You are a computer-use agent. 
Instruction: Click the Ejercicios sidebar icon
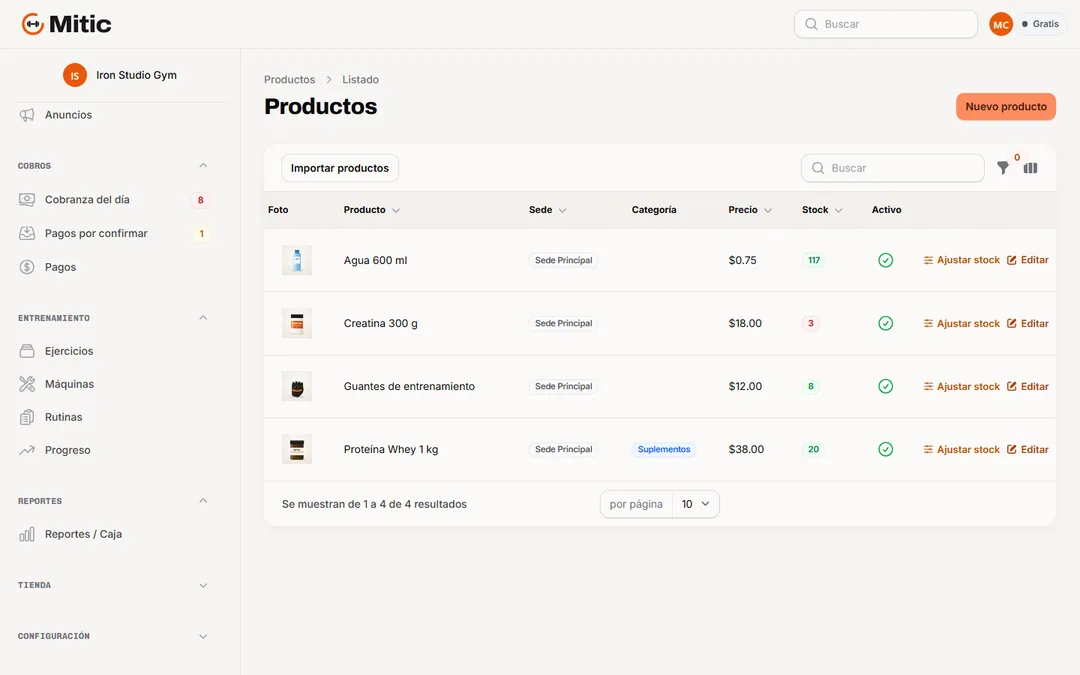(x=27, y=351)
